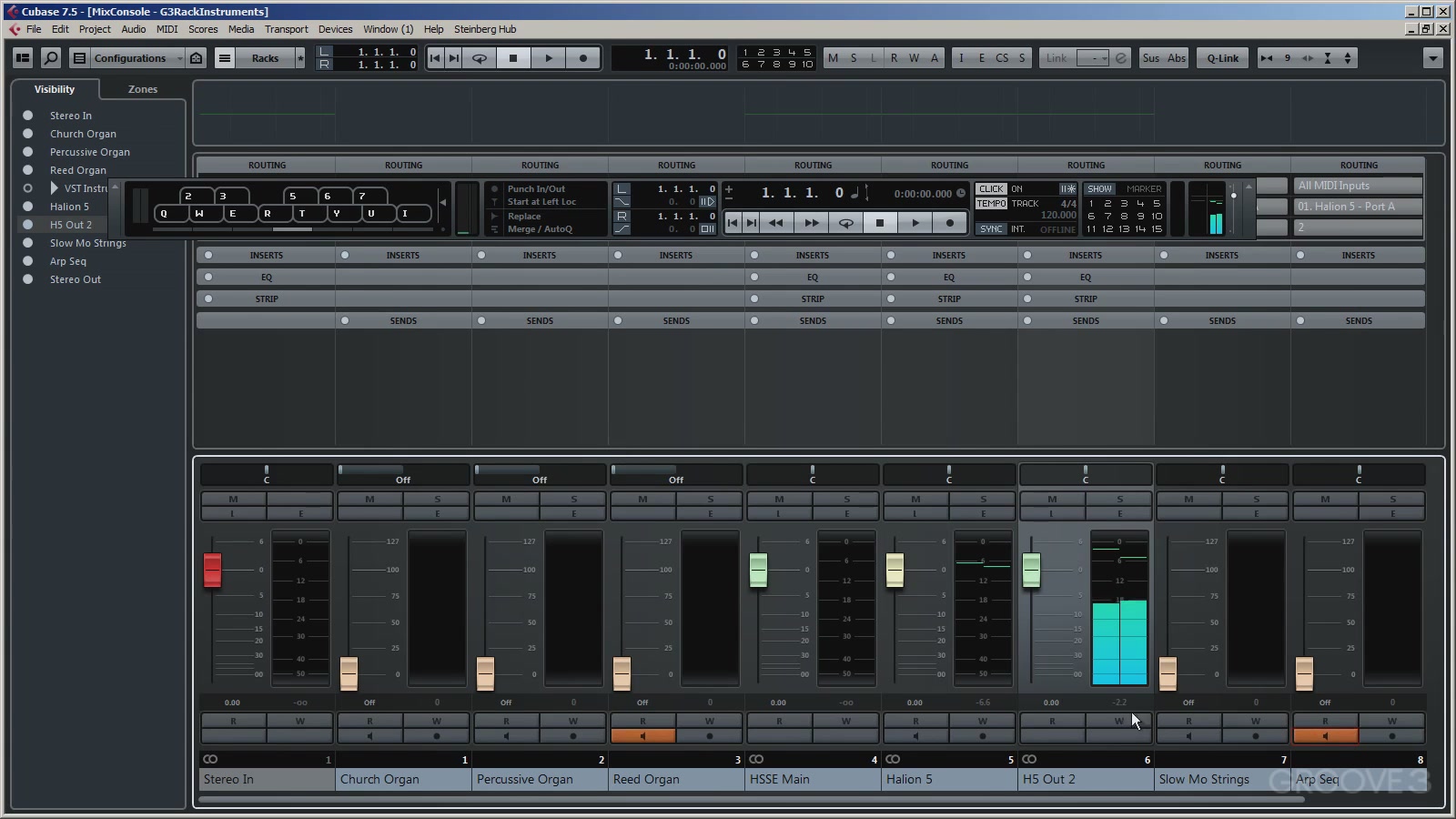
Task: Open the search channels magnifier icon
Action: pyautogui.click(x=51, y=58)
